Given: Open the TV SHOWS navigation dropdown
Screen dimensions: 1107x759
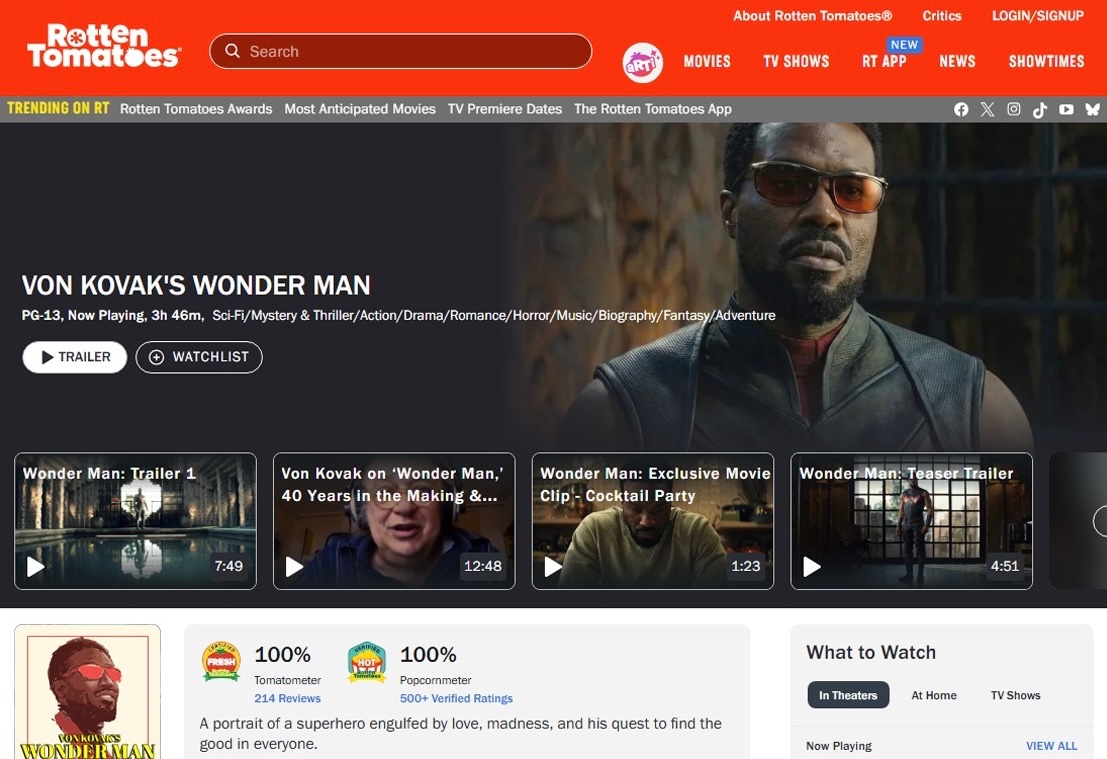Looking at the screenshot, I should tap(796, 61).
